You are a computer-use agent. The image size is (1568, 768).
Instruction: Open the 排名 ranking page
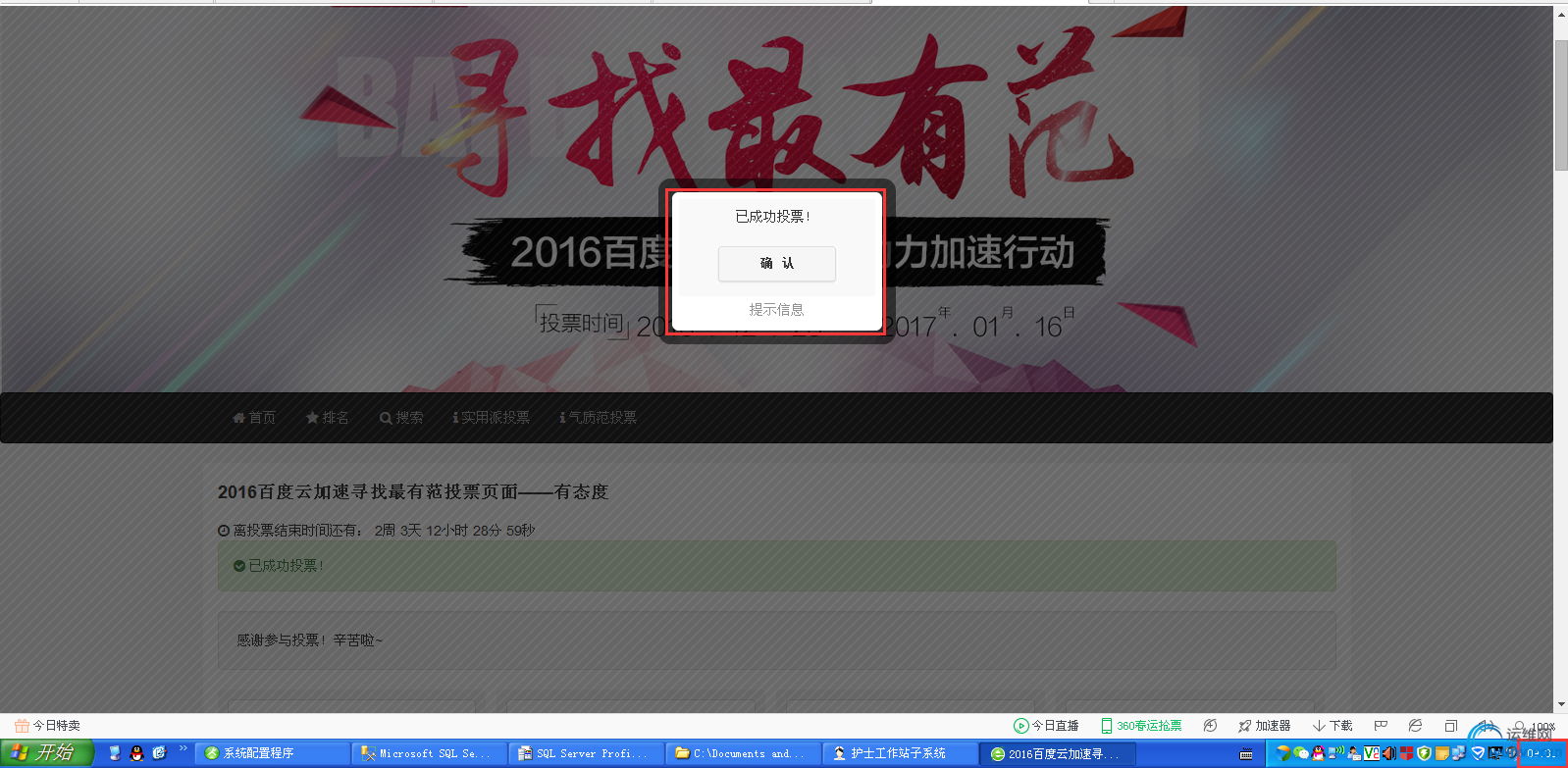coord(327,418)
